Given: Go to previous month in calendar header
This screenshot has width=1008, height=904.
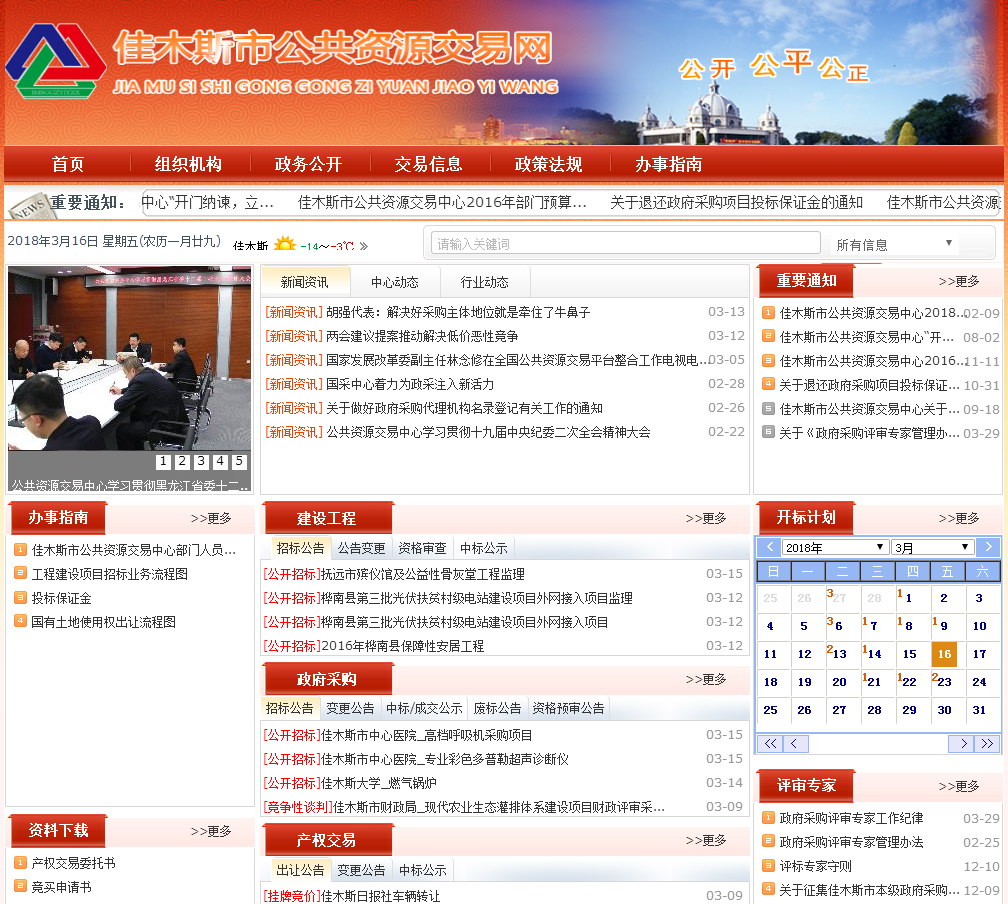Looking at the screenshot, I should pos(769,547).
